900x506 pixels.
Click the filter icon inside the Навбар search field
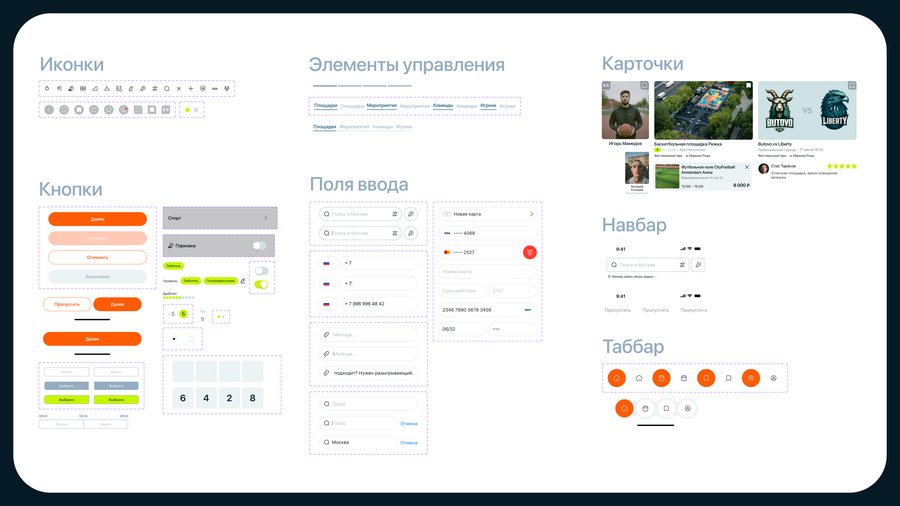coord(682,264)
